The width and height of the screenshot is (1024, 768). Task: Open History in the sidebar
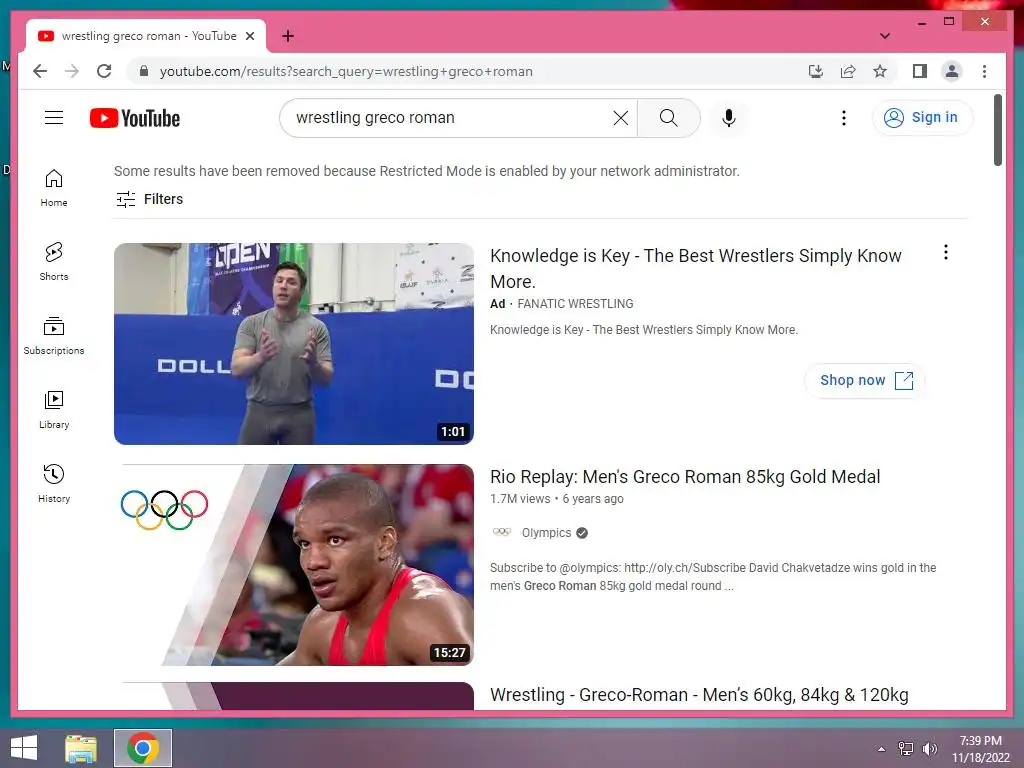[x=54, y=483]
